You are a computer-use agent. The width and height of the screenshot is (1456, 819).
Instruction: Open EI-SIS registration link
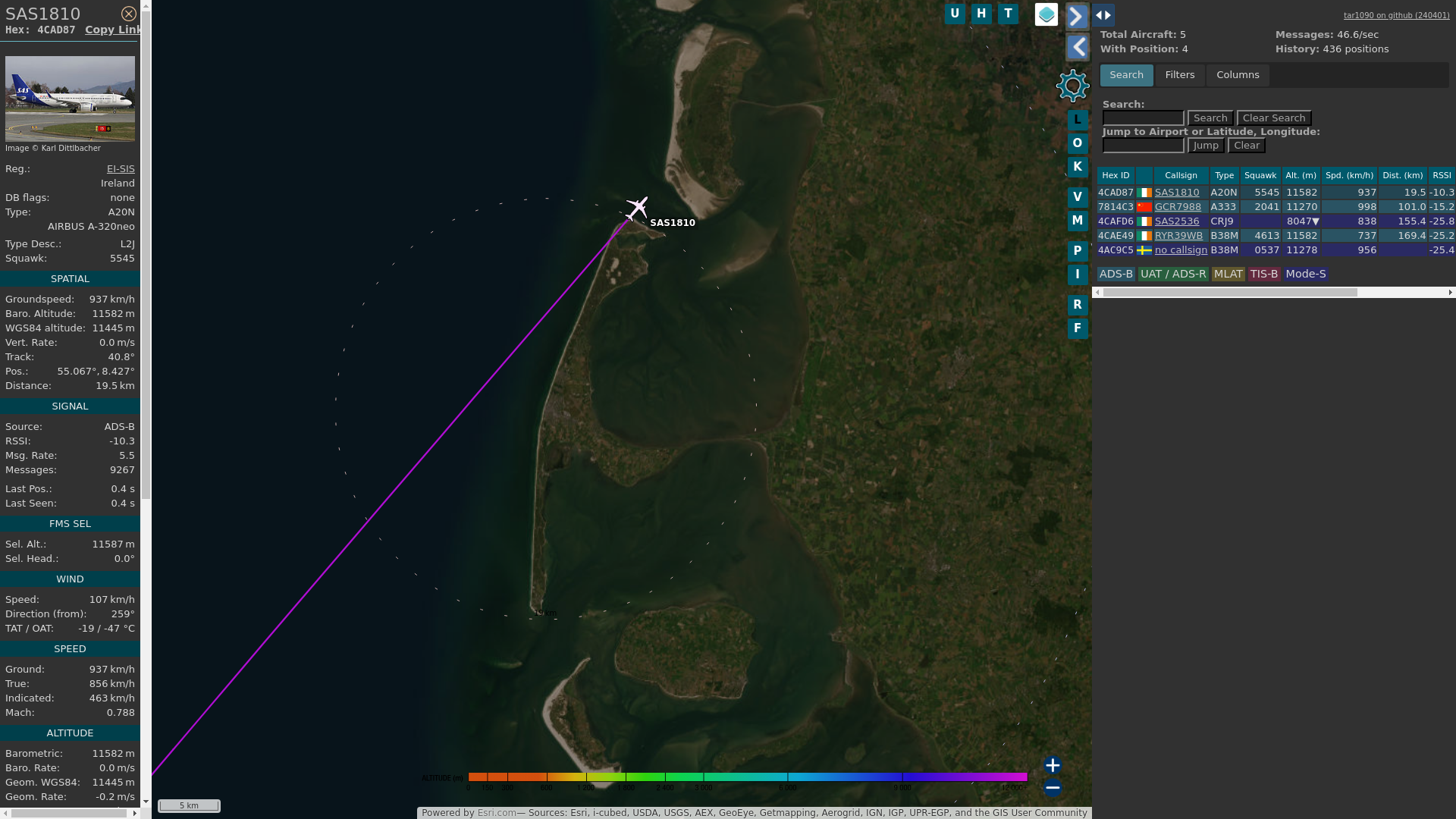click(121, 169)
